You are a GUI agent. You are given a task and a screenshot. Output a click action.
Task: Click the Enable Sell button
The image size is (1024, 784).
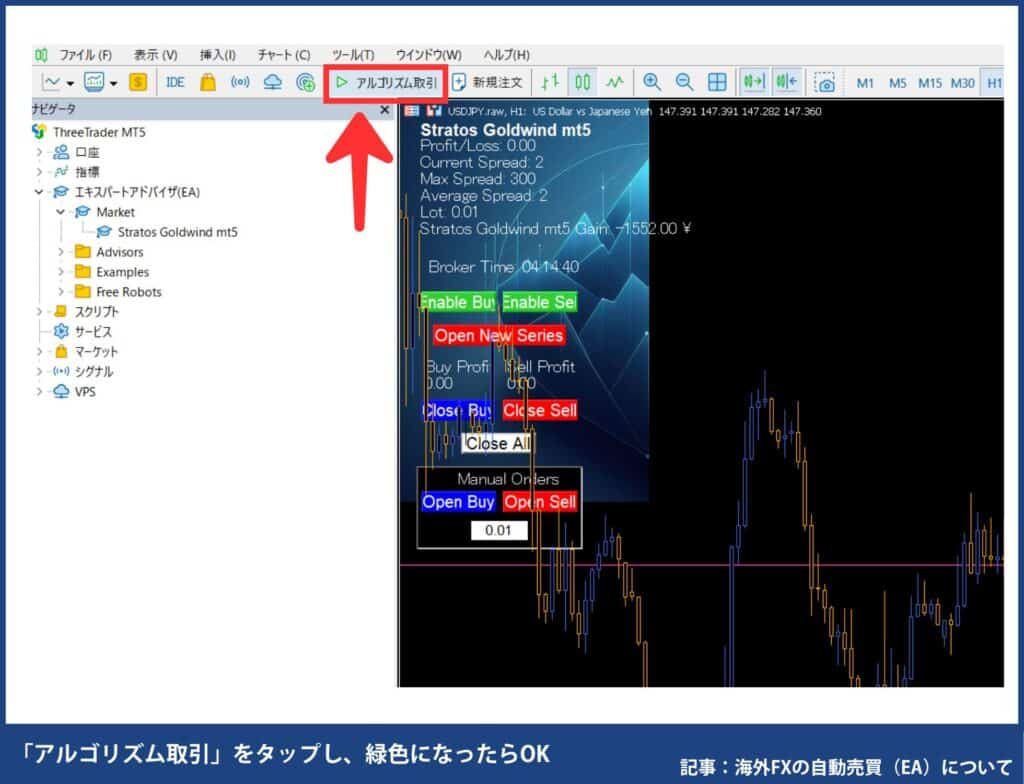pos(539,302)
